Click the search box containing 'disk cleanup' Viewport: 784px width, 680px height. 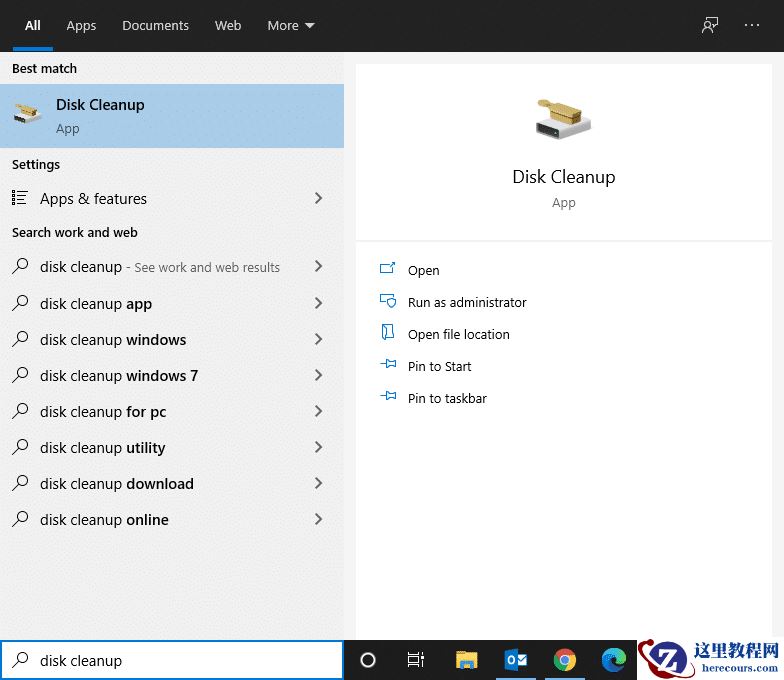pos(180,660)
